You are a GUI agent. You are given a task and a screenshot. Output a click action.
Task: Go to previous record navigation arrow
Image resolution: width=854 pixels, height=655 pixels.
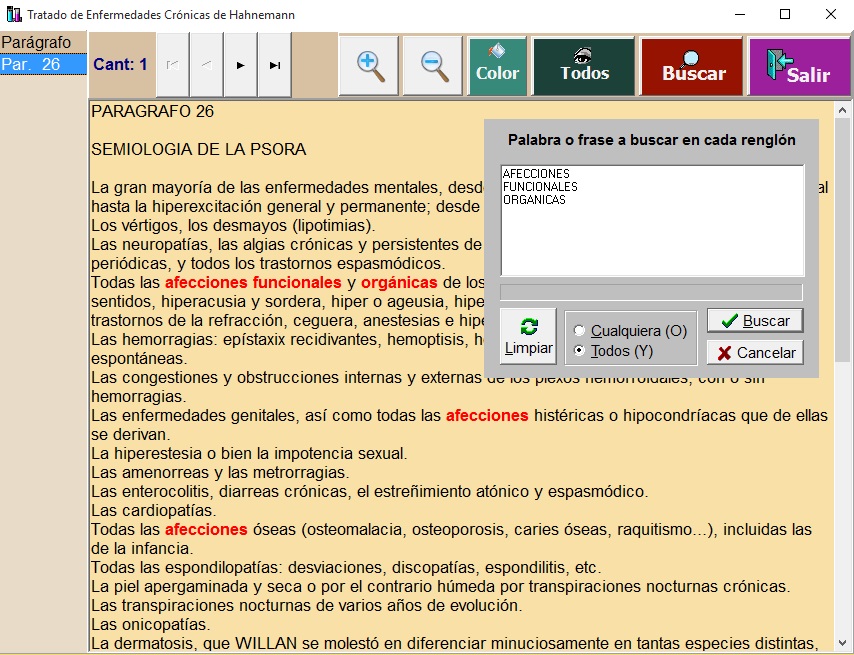[x=206, y=65]
